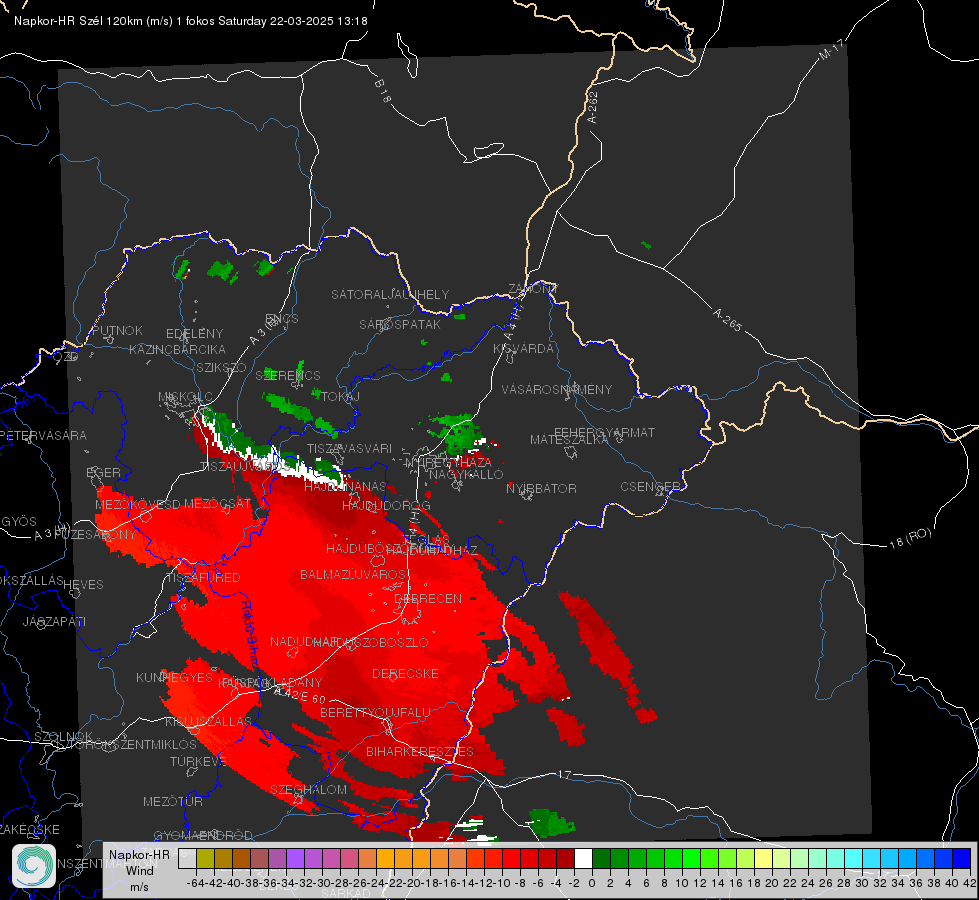Select the BERETTYÓÚJFALU label
979x900 pixels.
click(375, 713)
